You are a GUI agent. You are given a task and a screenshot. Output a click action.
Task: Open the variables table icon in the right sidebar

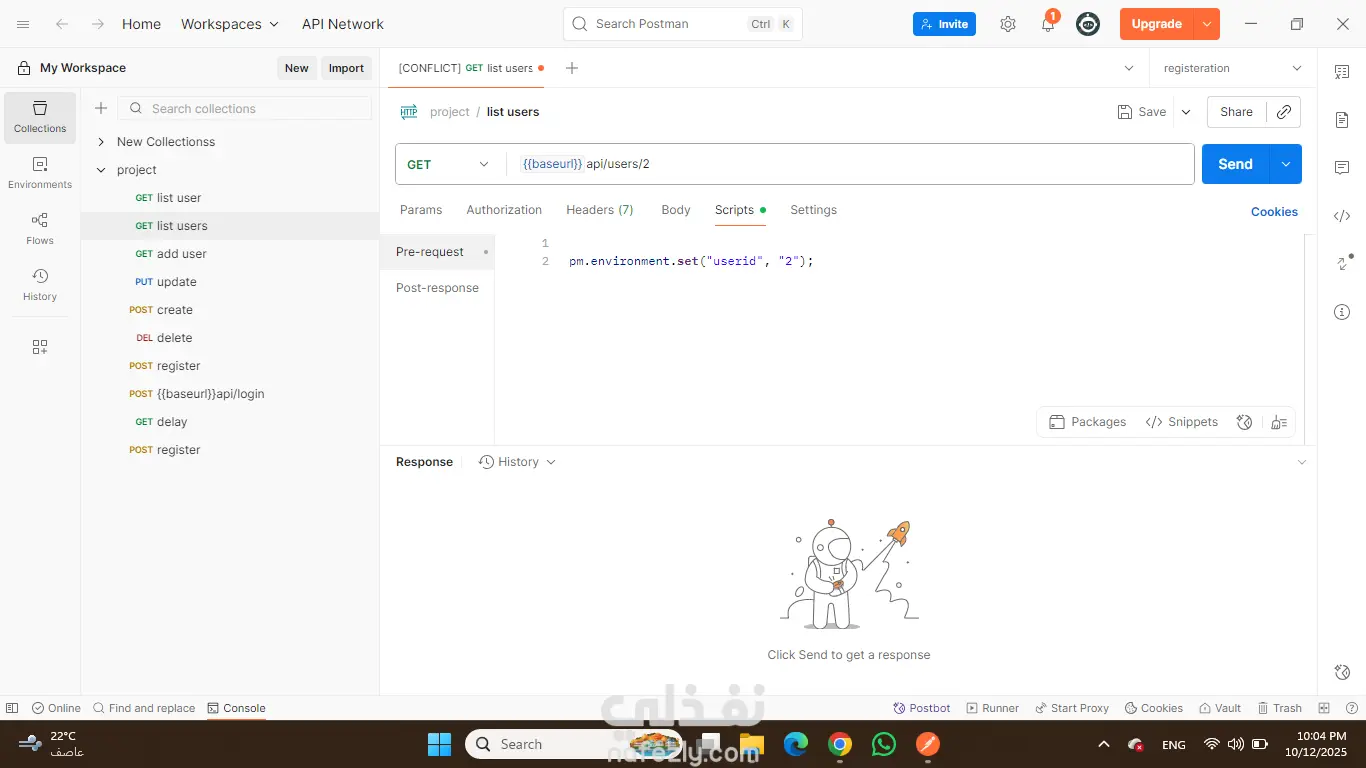point(1342,72)
